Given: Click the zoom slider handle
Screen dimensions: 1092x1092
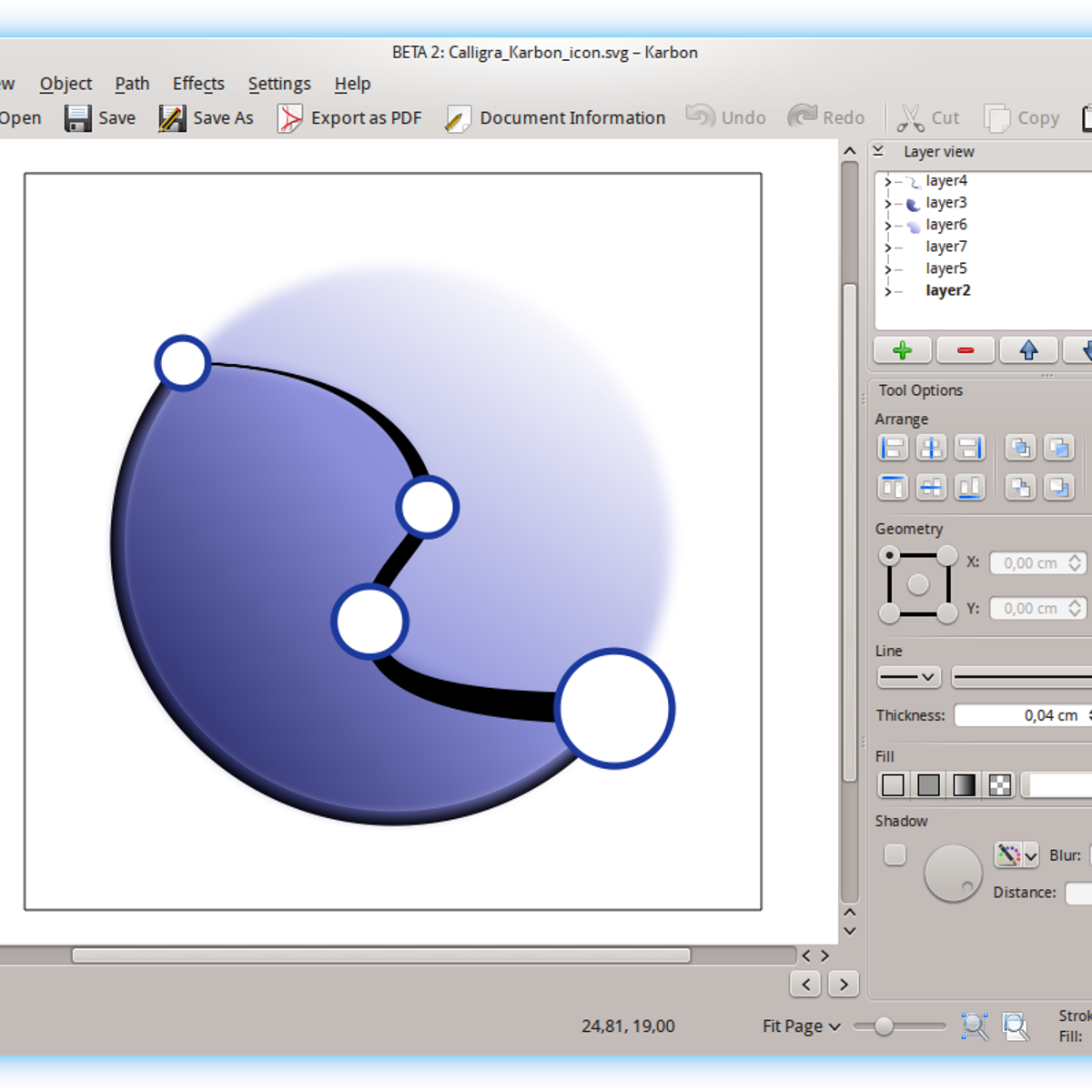Looking at the screenshot, I should click(884, 1026).
